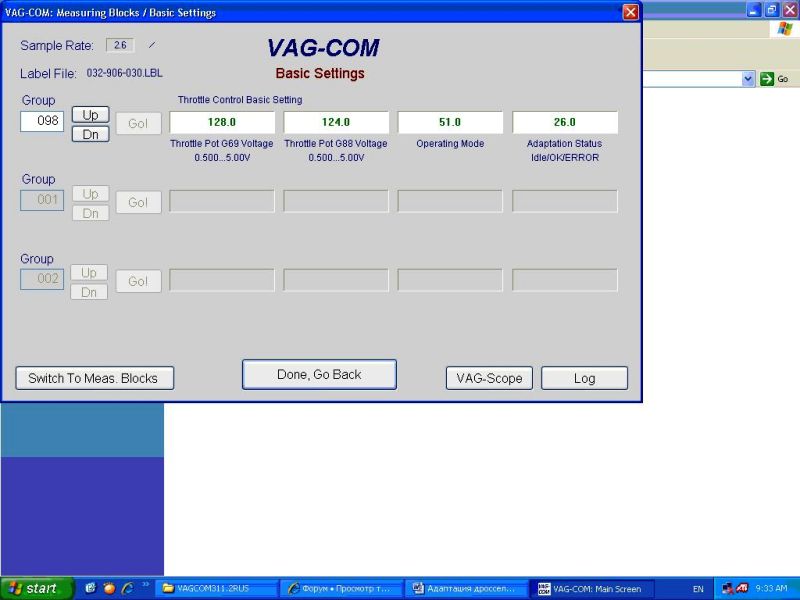Open the Start menu
Viewport: 800px width, 600px height.
coord(38,589)
